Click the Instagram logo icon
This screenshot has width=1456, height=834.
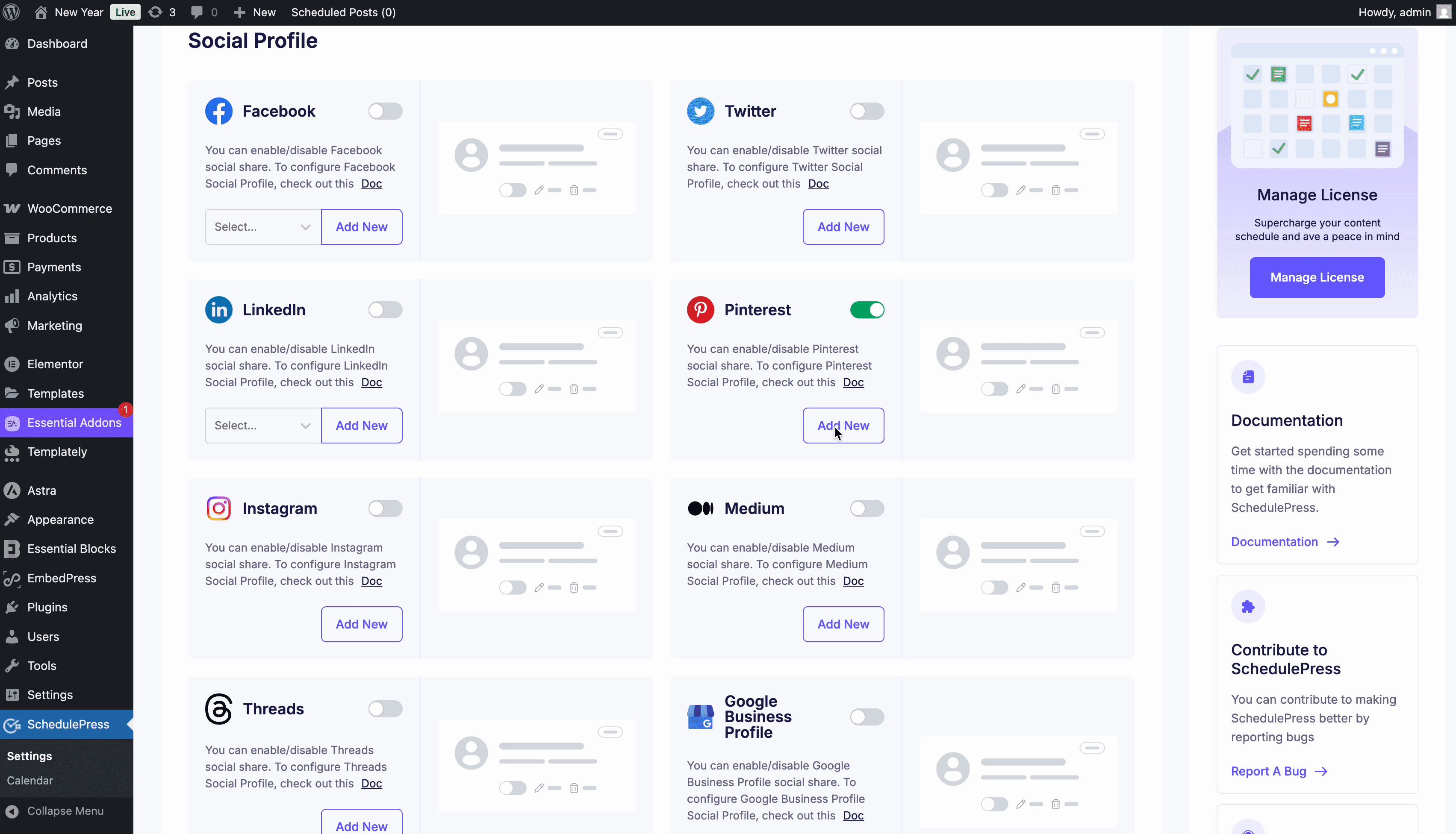(219, 509)
